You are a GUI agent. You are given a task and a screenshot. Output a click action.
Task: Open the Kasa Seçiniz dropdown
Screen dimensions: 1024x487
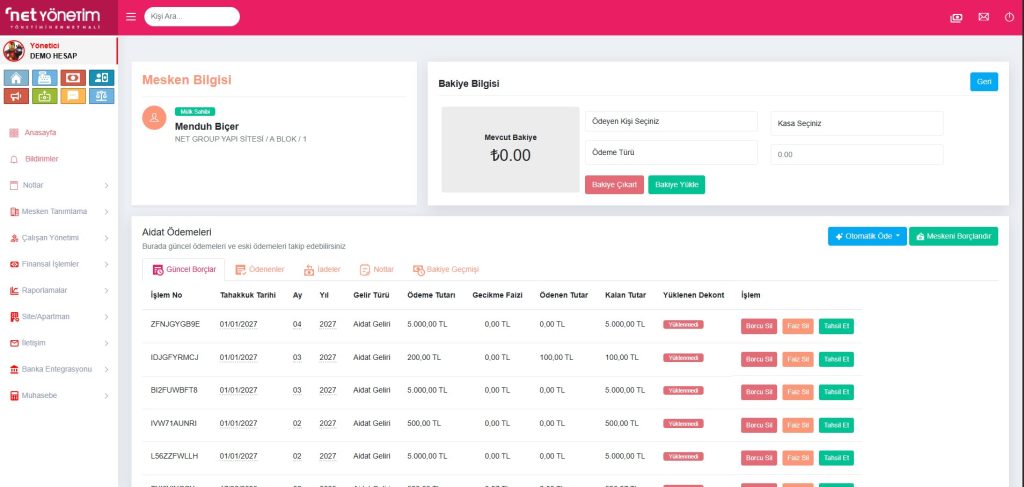tap(857, 123)
